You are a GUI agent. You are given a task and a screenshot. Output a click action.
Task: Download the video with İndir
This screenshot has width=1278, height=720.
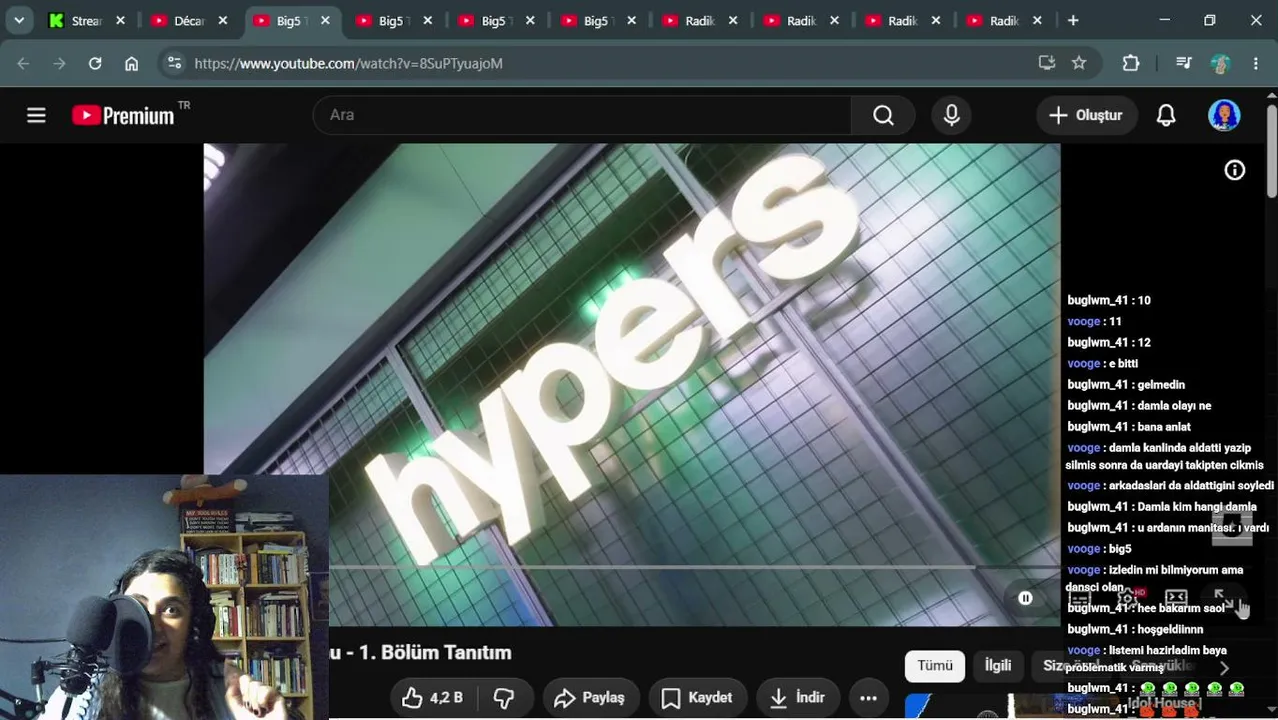click(x=797, y=698)
